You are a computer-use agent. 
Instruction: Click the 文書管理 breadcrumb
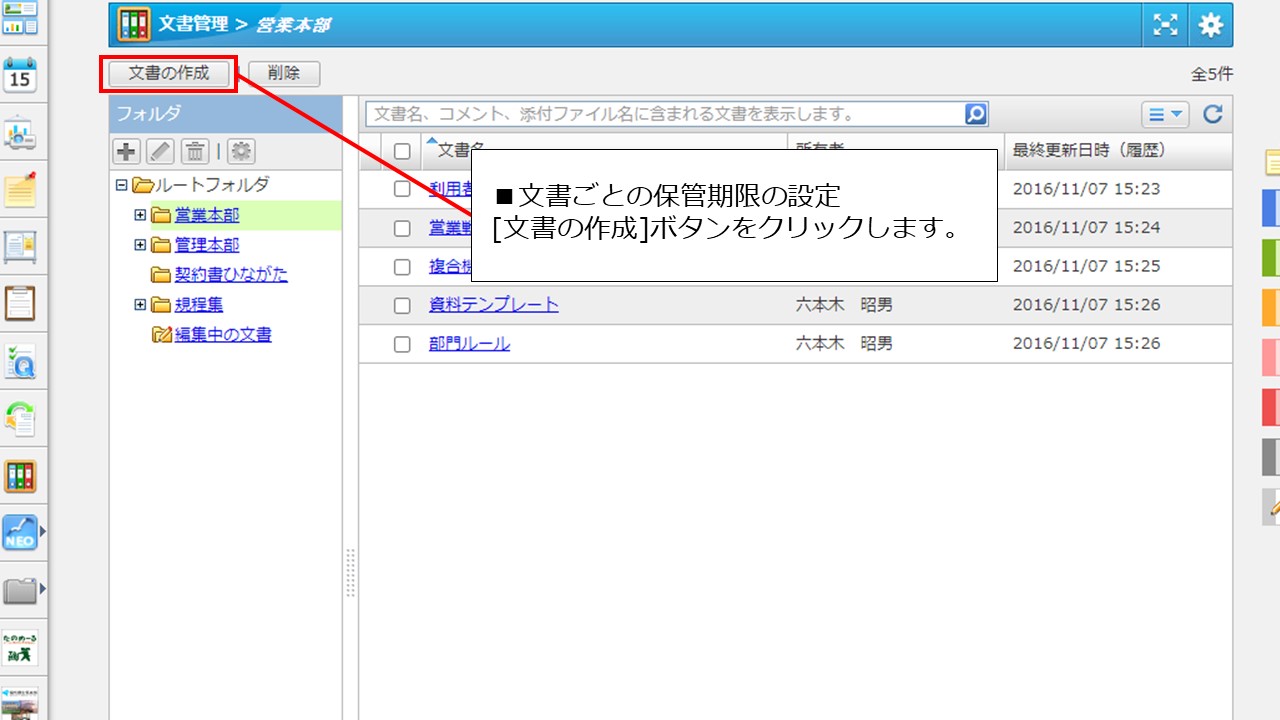click(194, 25)
